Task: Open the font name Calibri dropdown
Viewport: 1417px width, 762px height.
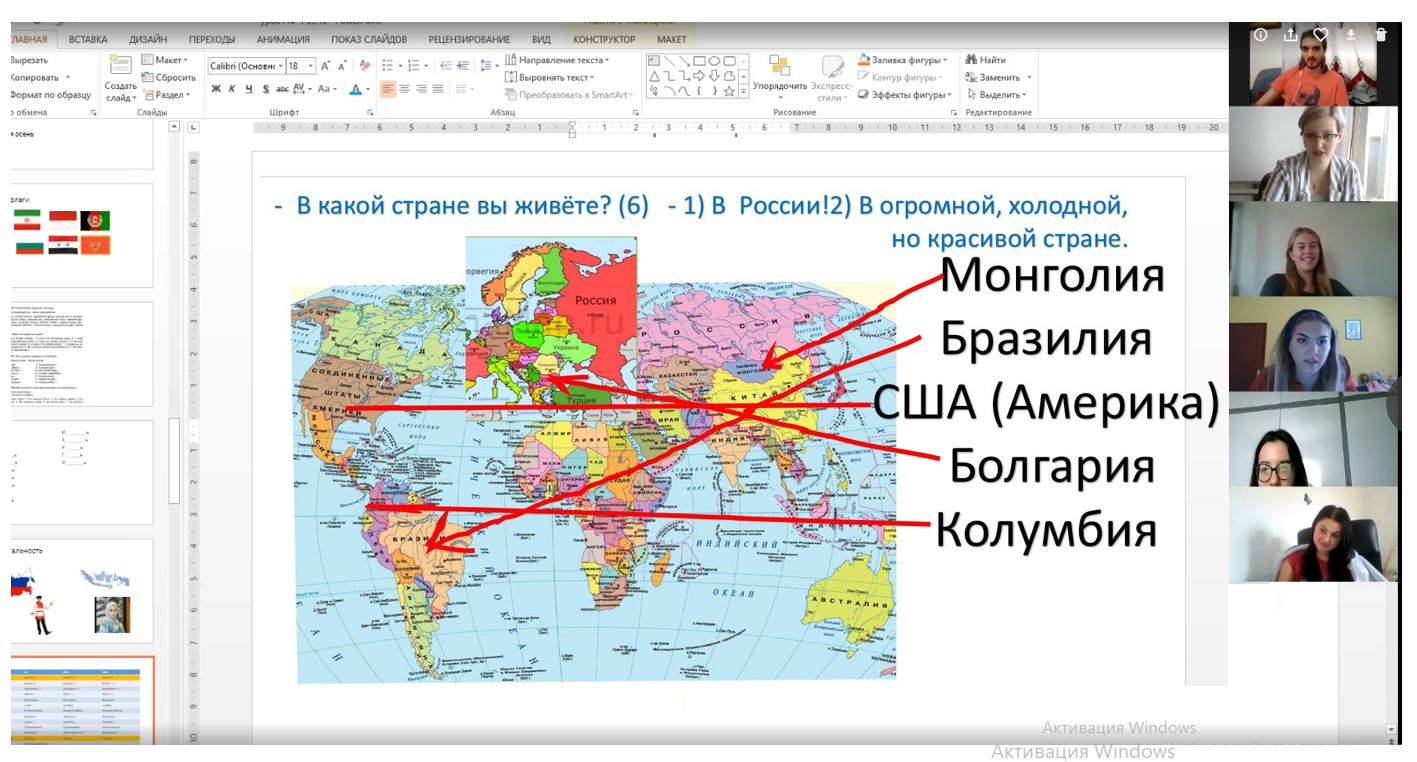Action: click(x=281, y=66)
